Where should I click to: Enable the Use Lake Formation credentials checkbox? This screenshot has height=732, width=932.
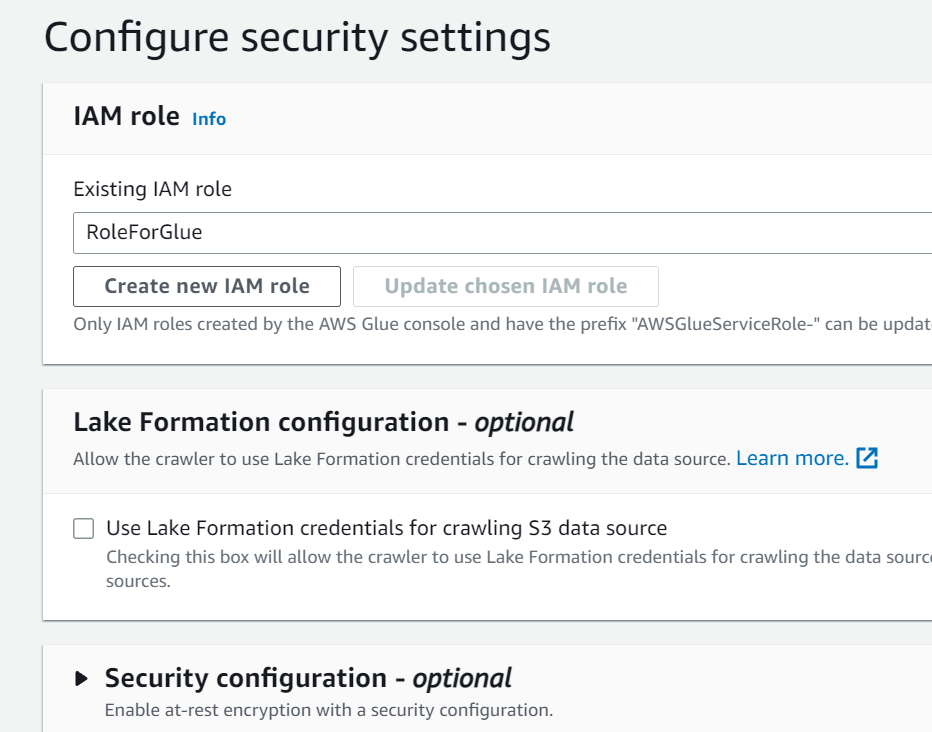tap(84, 528)
